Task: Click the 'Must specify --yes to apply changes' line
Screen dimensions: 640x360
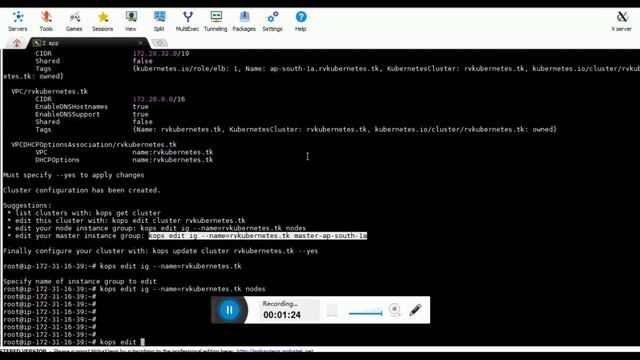Action: 73,175
